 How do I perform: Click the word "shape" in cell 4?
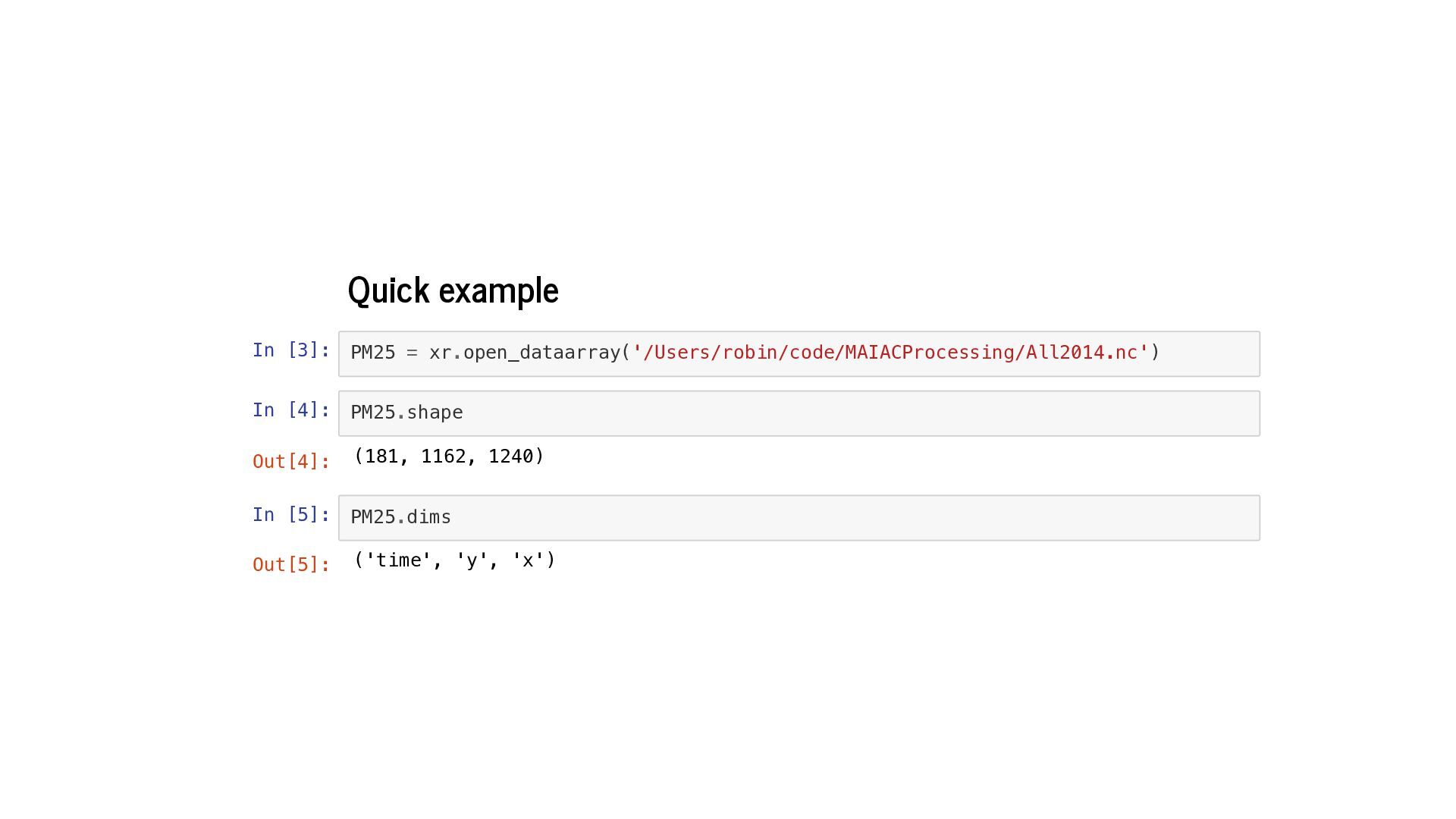(x=435, y=413)
